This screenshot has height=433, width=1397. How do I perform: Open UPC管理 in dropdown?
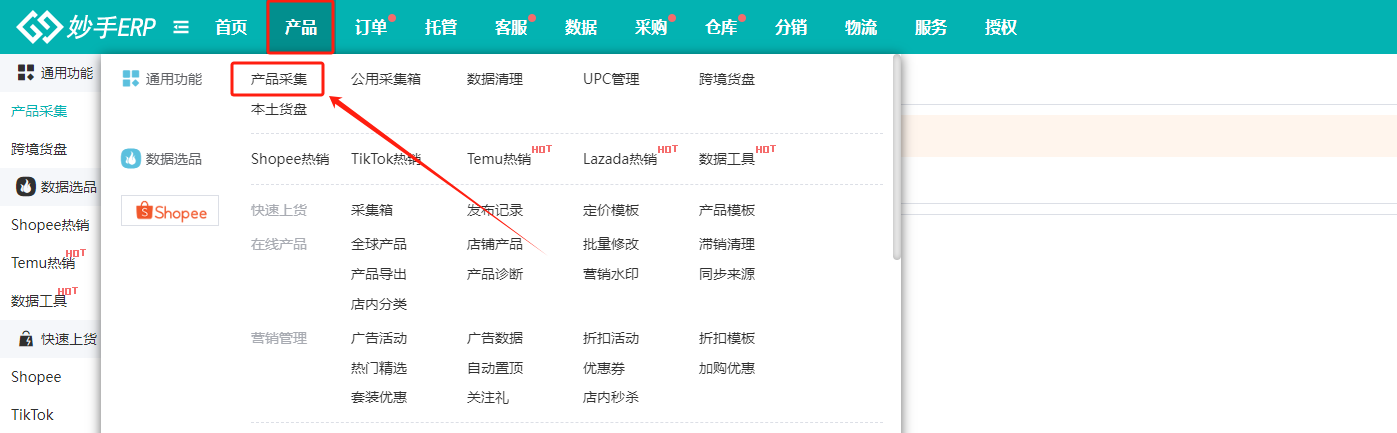click(611, 79)
